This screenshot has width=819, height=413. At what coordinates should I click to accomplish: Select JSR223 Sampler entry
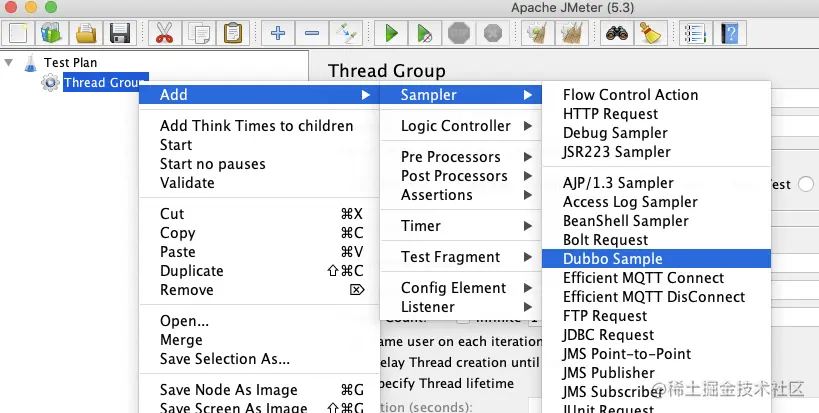[x=656, y=152]
